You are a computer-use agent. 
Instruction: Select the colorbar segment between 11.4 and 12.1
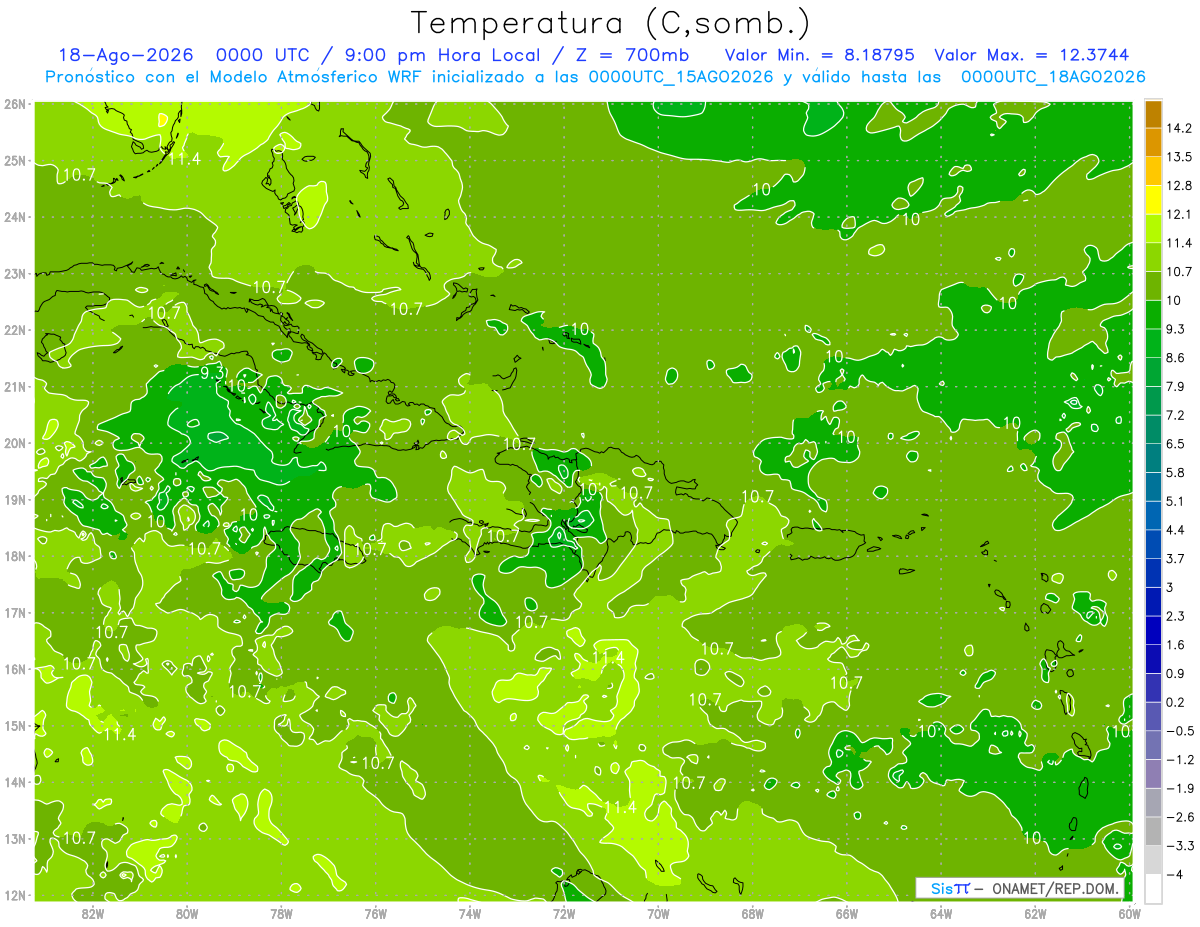tap(1153, 228)
